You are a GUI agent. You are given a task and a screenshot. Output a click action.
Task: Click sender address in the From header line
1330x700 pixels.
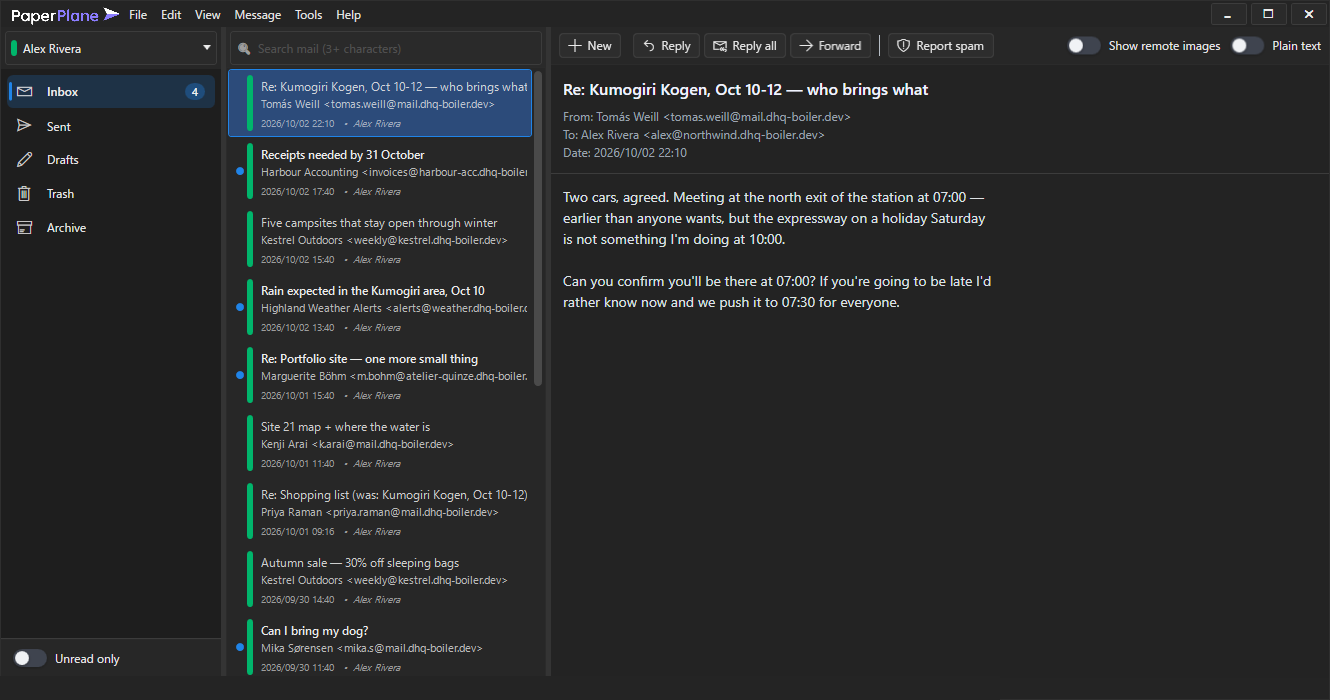[x=757, y=117]
